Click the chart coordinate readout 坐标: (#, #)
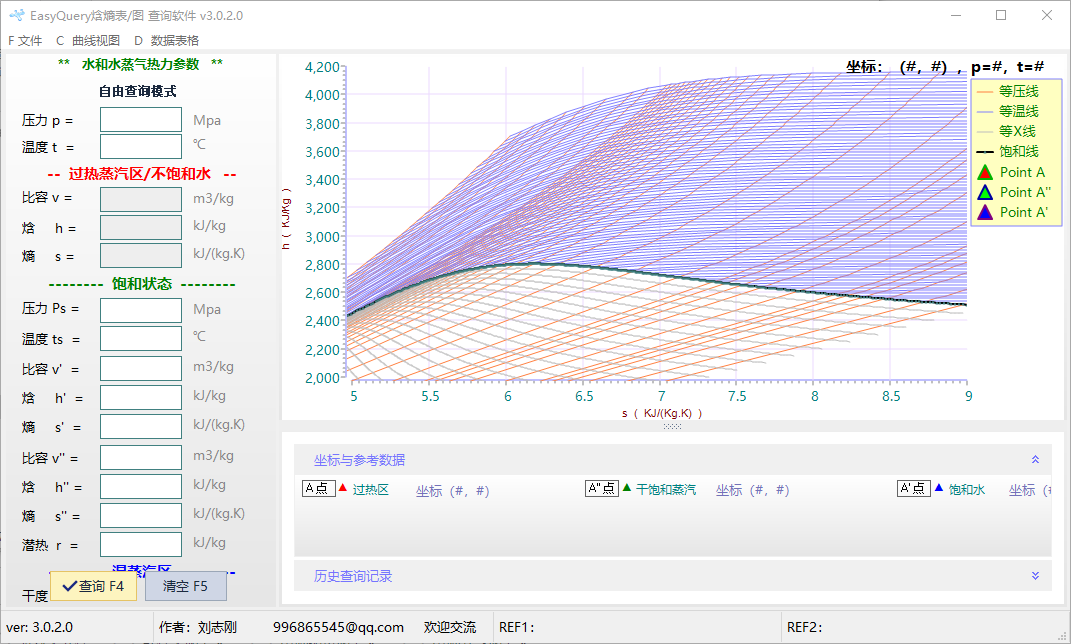Screen dimensions: 1071x644 (896, 66)
